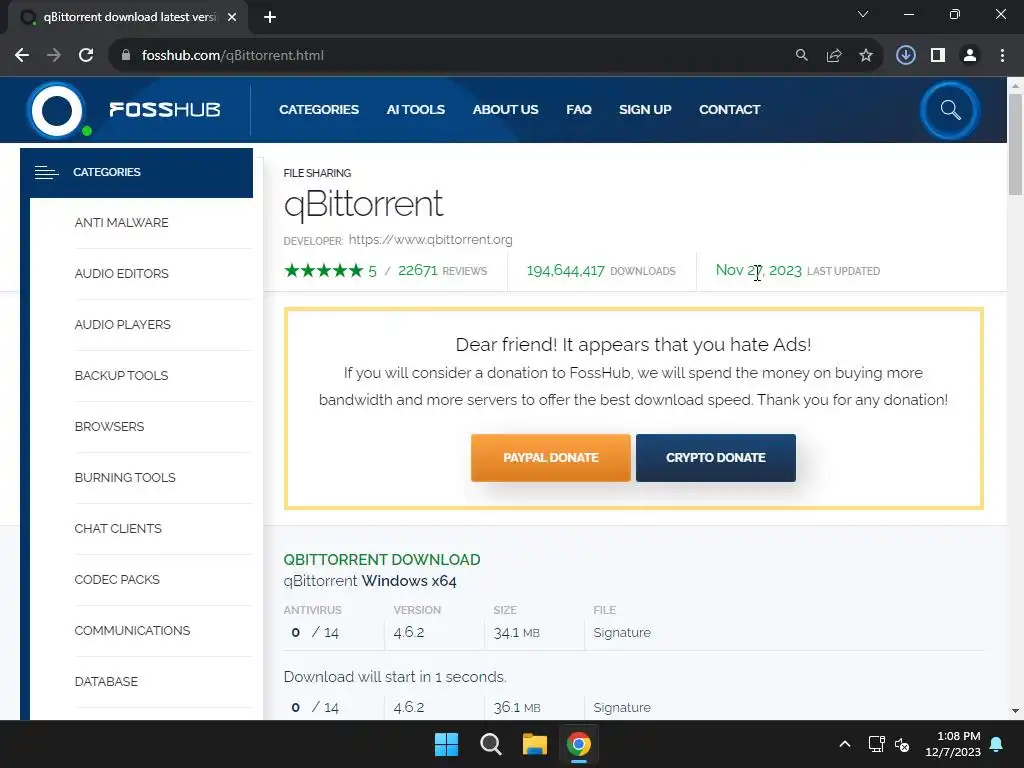Open a new browser tab
Viewport: 1024px width, 768px height.
[x=270, y=17]
